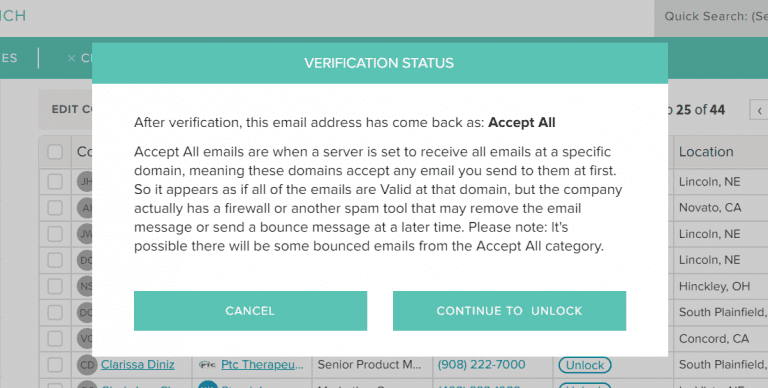This screenshot has height=388, width=768.
Task: Sort by Location column header
Action: point(706,152)
